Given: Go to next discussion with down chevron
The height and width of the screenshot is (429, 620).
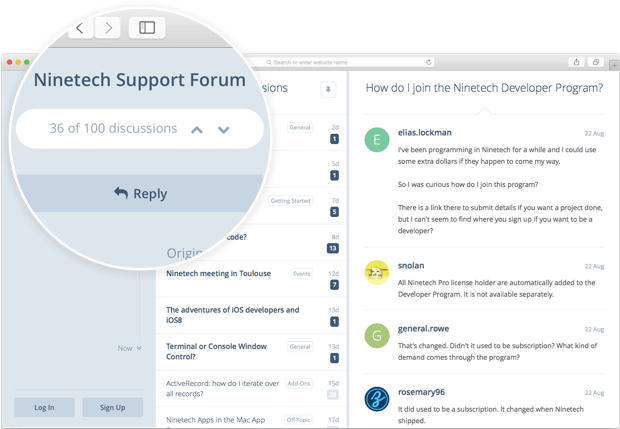Looking at the screenshot, I should (x=224, y=129).
